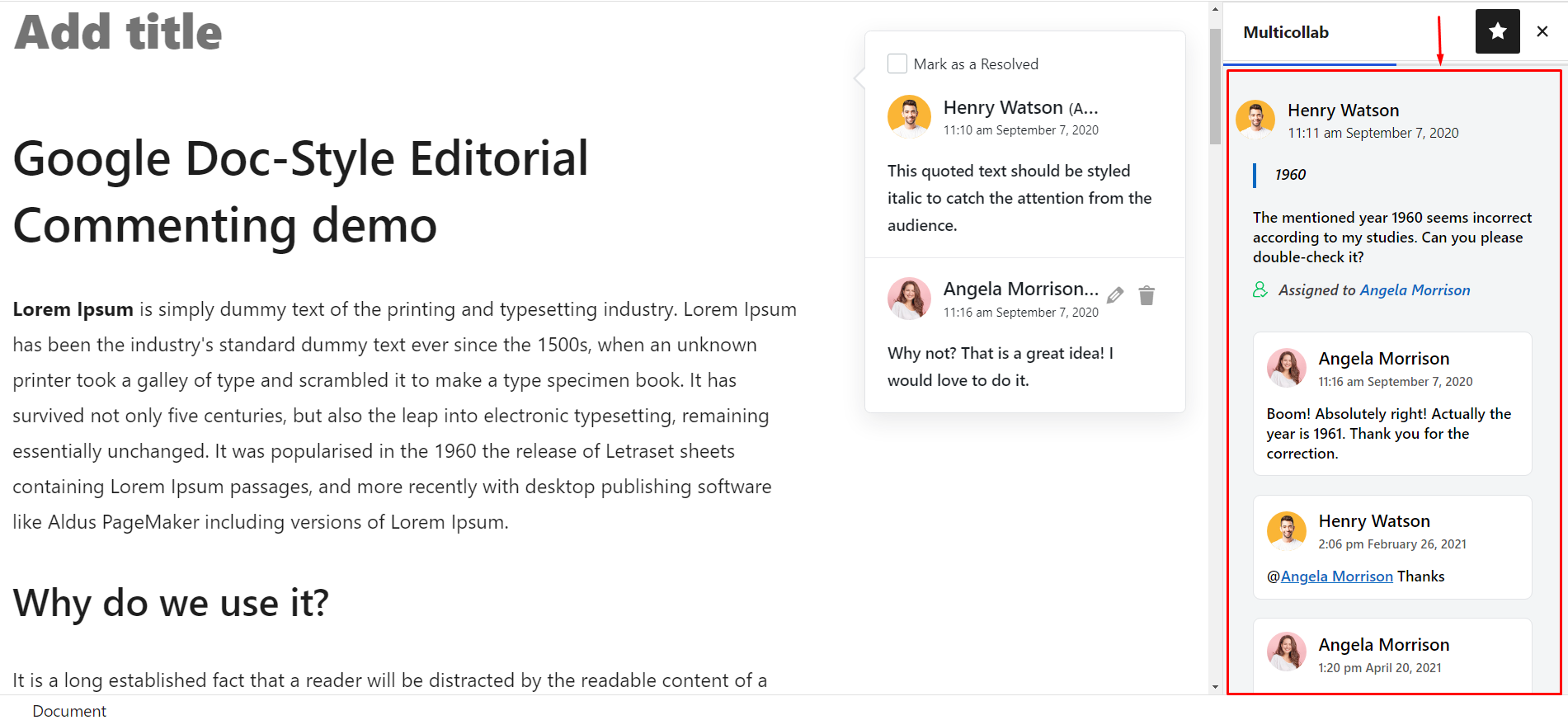
Task: Click the editor vertical scrollbar thumb
Action: point(1215,87)
